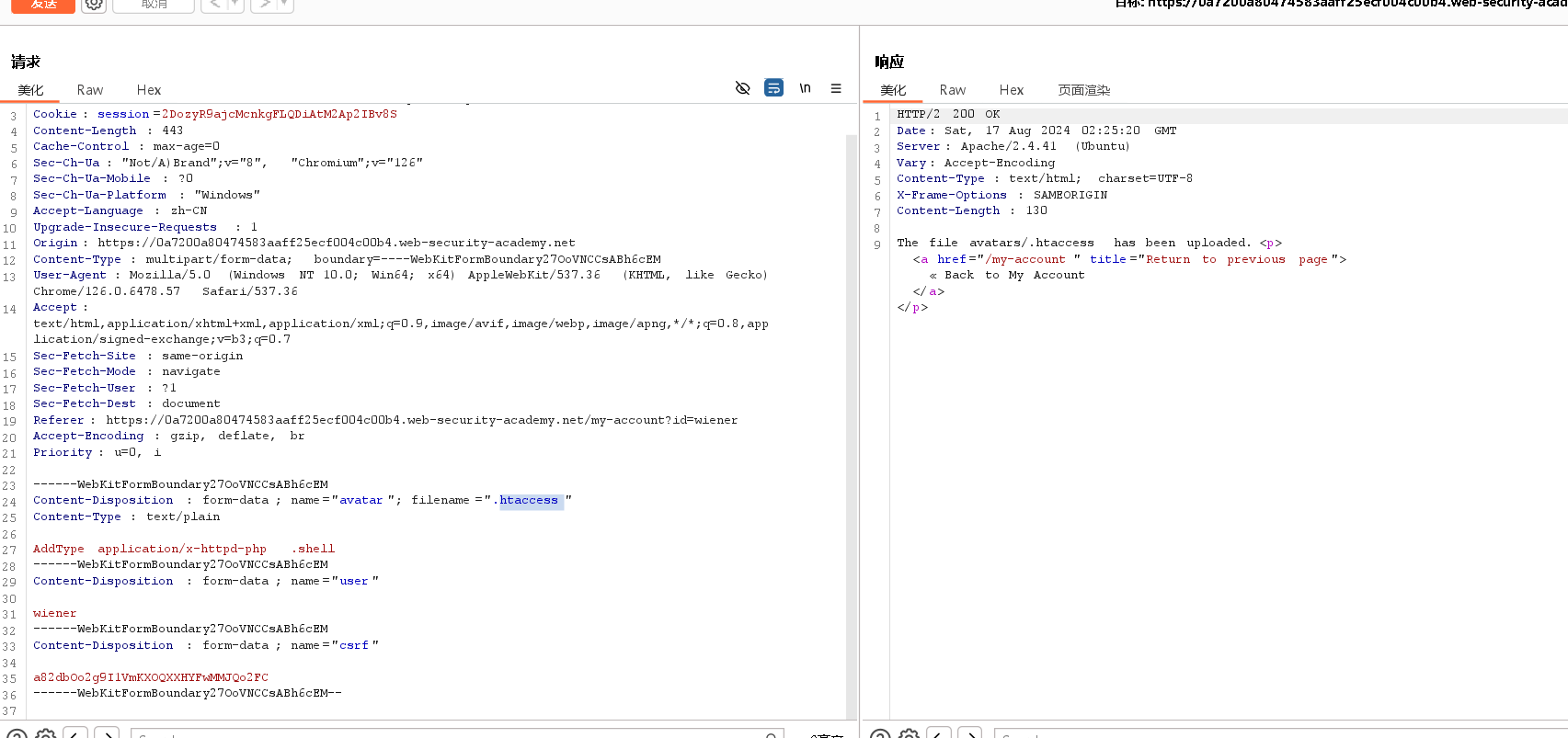This screenshot has width=1568, height=738.
Task: Click the session cookie value text
Action: point(280,114)
